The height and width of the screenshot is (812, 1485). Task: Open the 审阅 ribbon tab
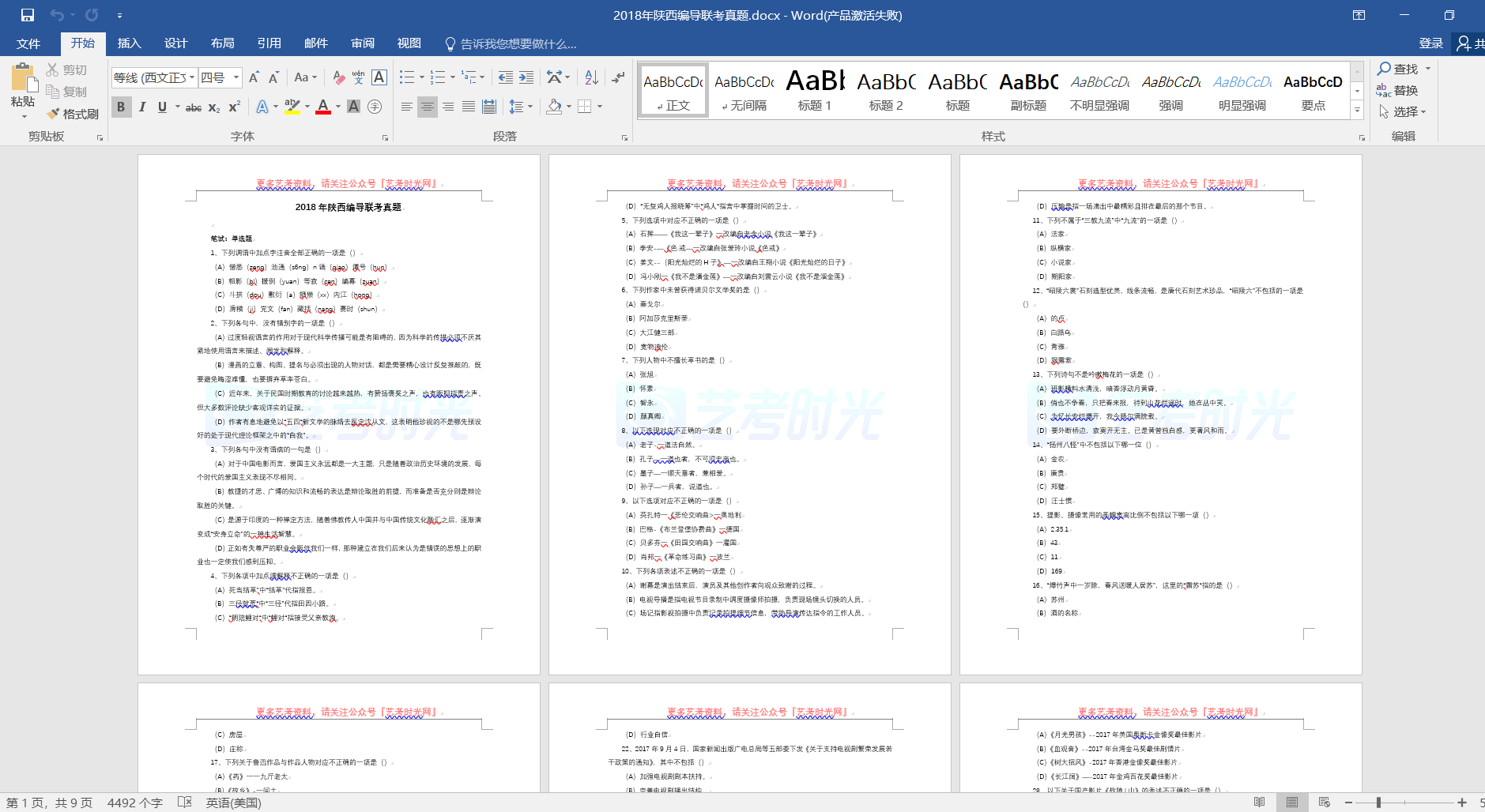coord(363,43)
